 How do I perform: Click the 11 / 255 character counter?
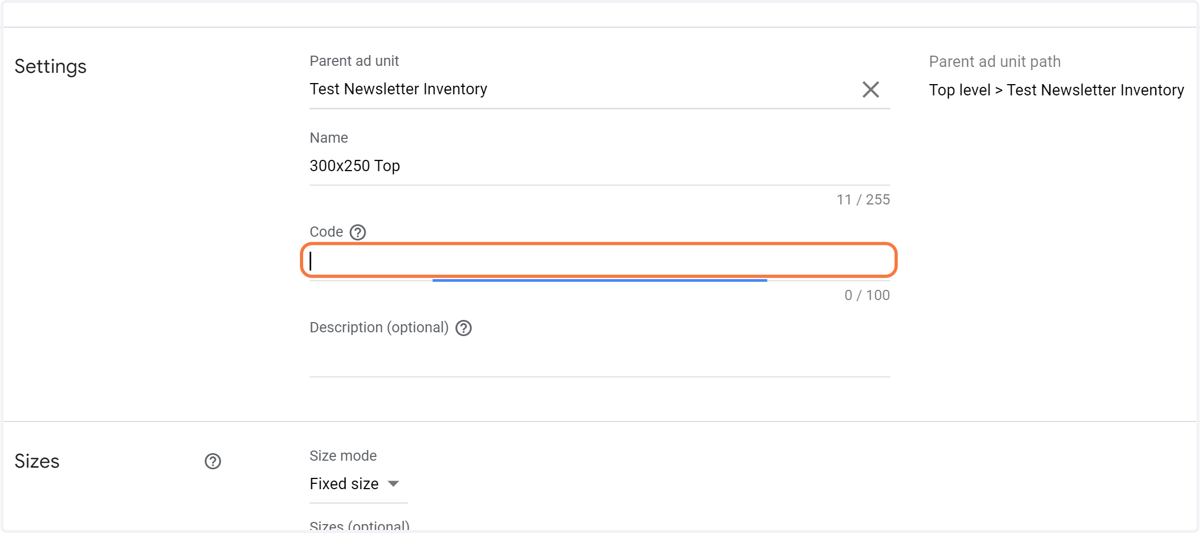(863, 200)
